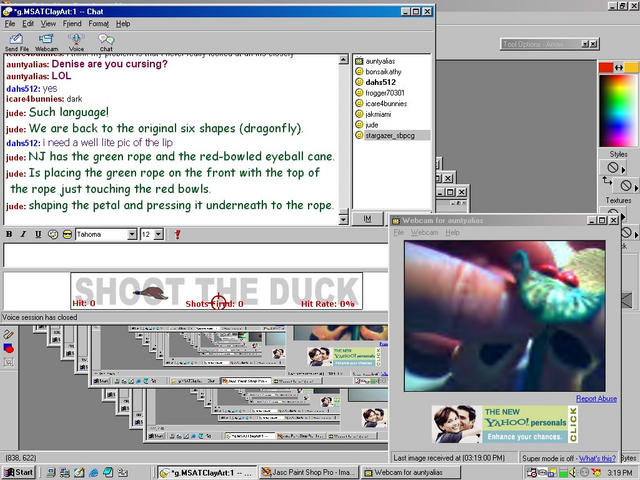Click the IM button below user list

(367, 219)
